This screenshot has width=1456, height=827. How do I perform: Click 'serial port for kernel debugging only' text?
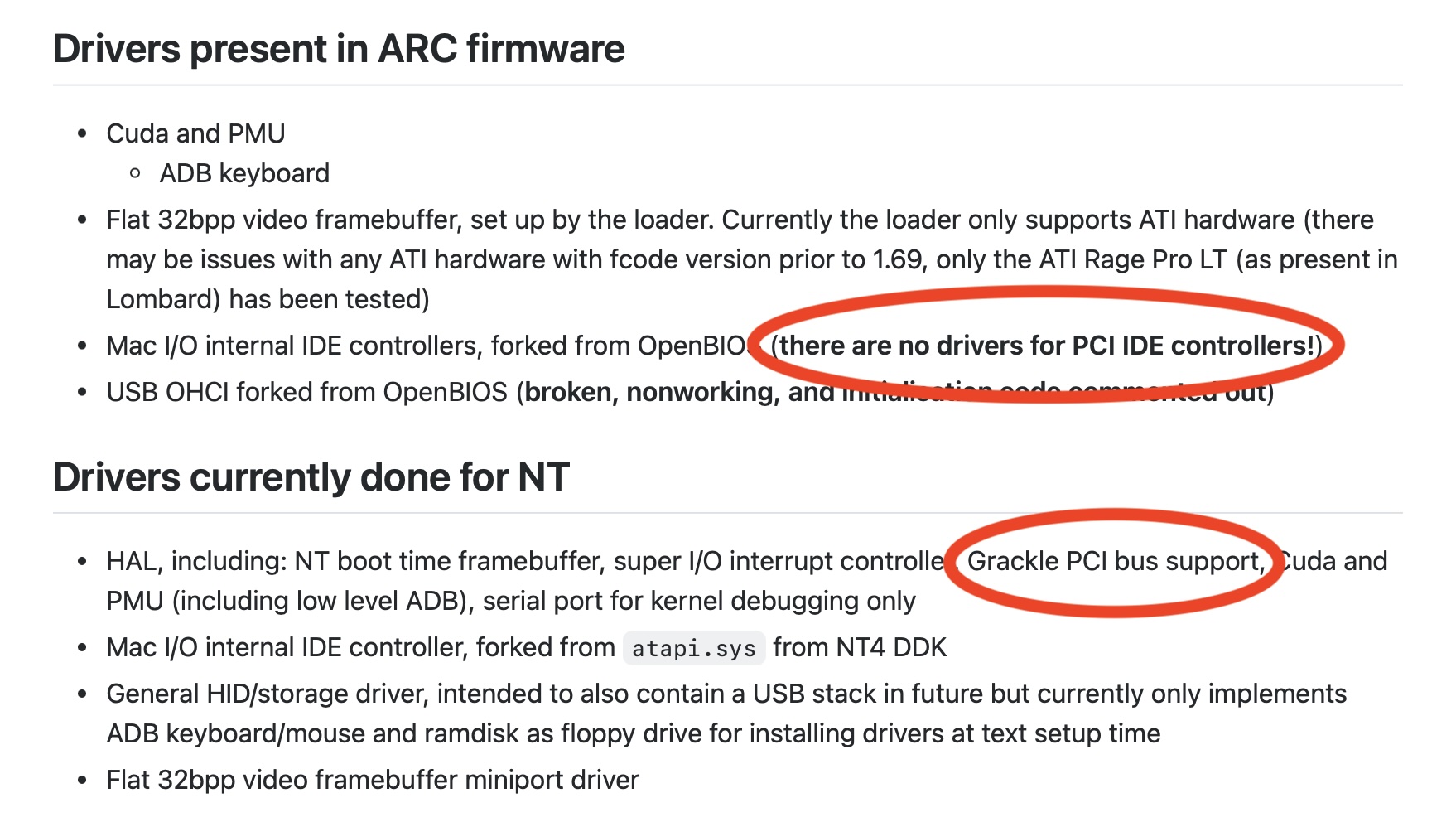(699, 601)
